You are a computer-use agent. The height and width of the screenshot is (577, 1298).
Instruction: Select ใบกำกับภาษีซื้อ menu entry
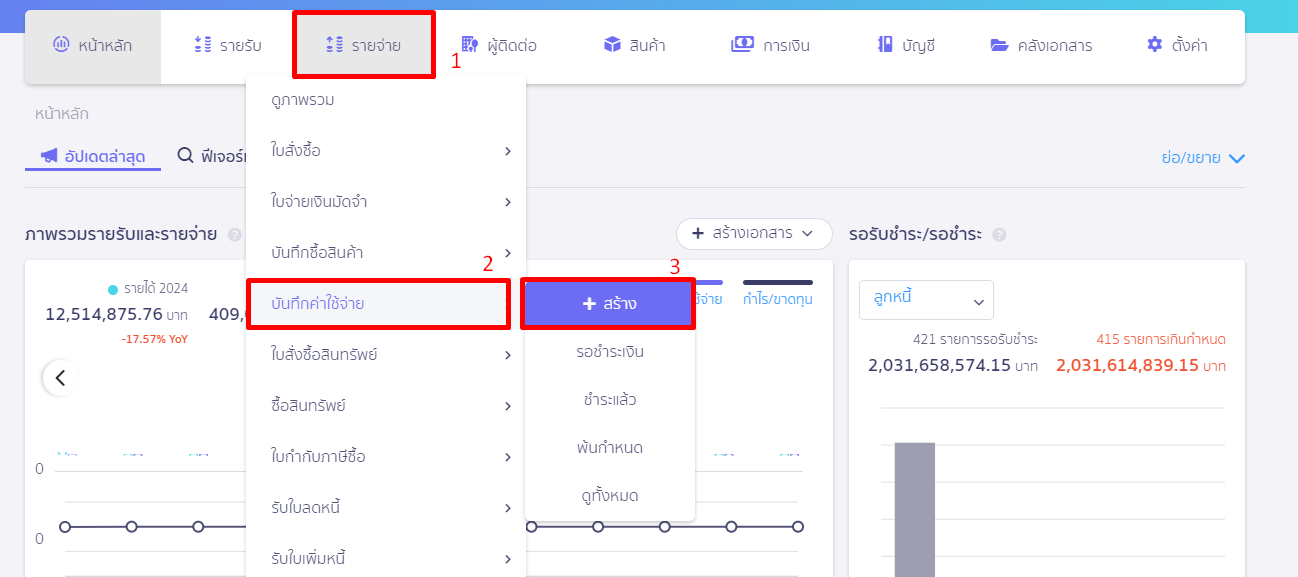coord(386,457)
